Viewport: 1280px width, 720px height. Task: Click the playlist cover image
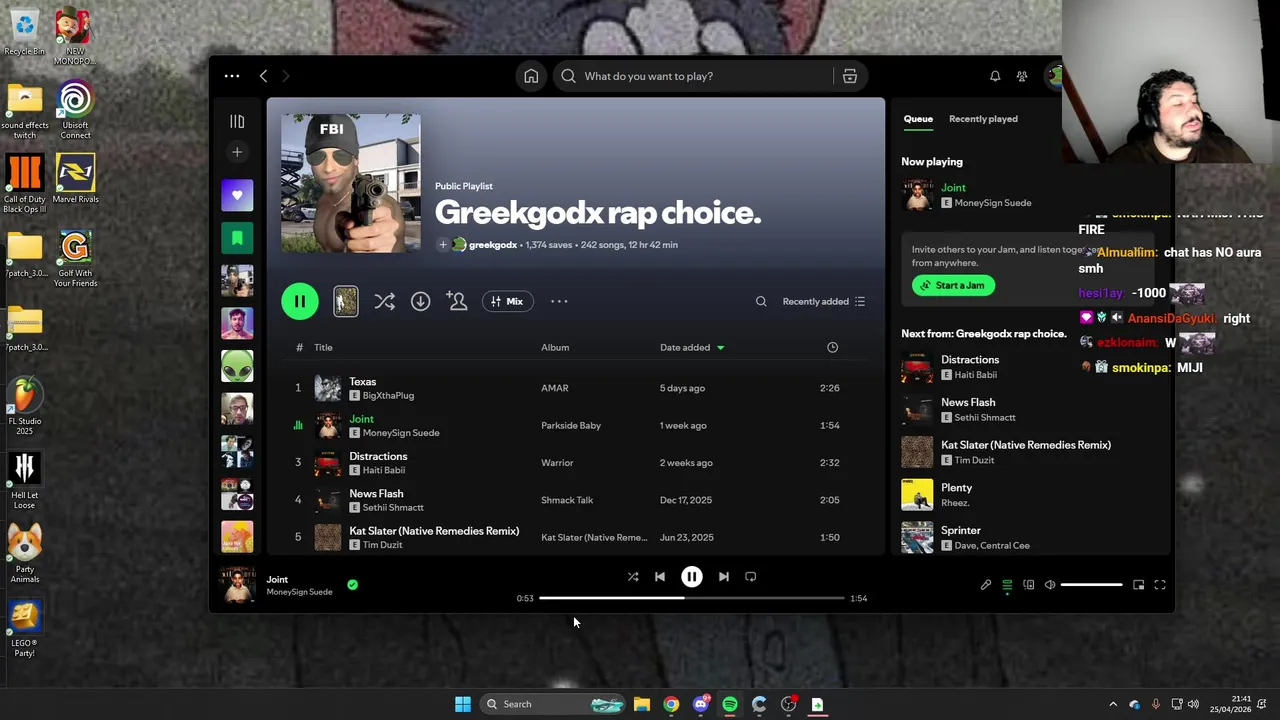(351, 183)
